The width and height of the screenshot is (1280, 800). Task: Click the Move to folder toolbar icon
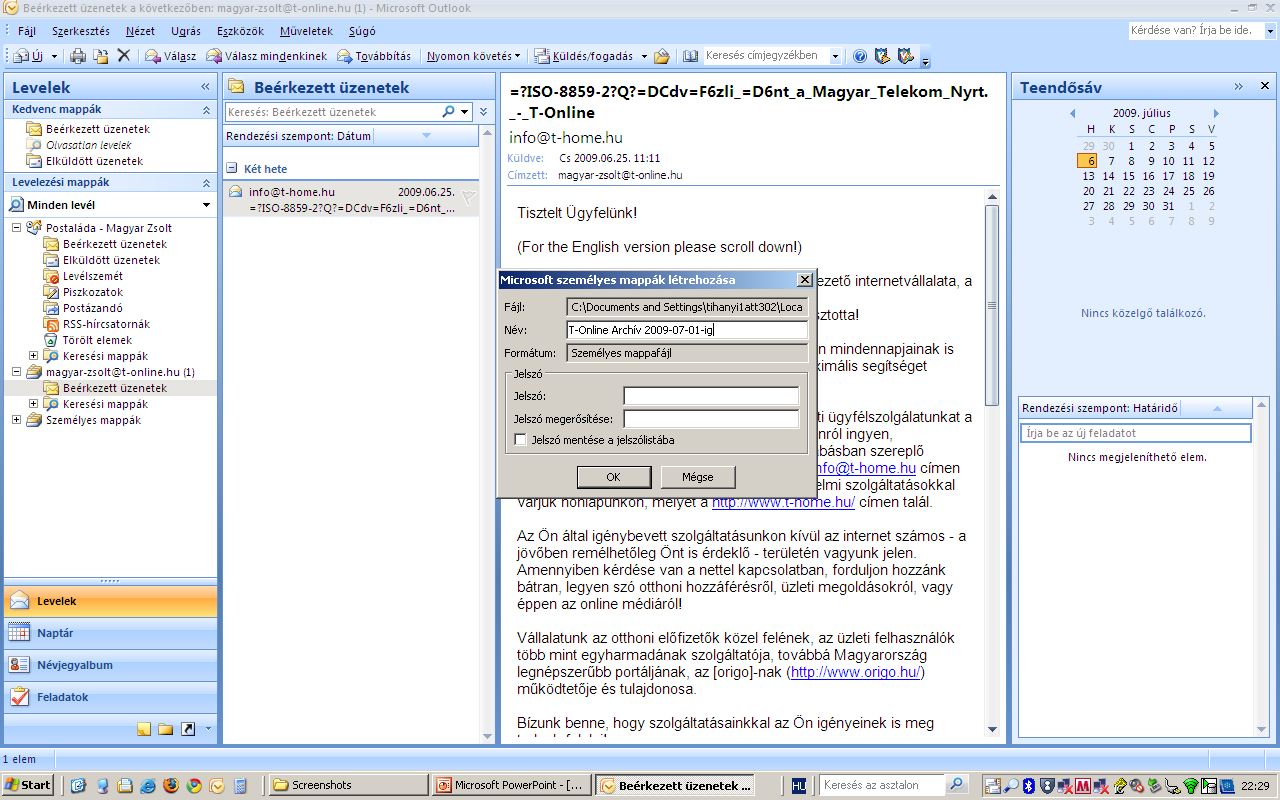pyautogui.click(x=101, y=56)
